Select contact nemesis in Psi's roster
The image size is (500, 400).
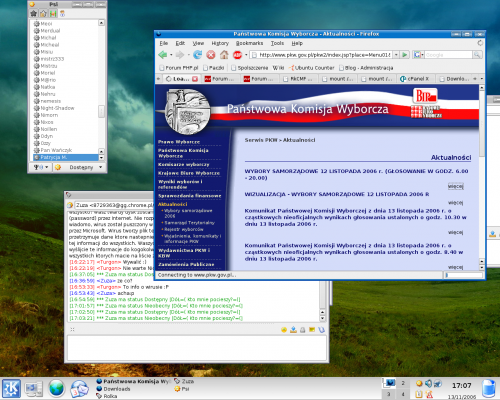pyautogui.click(x=51, y=101)
